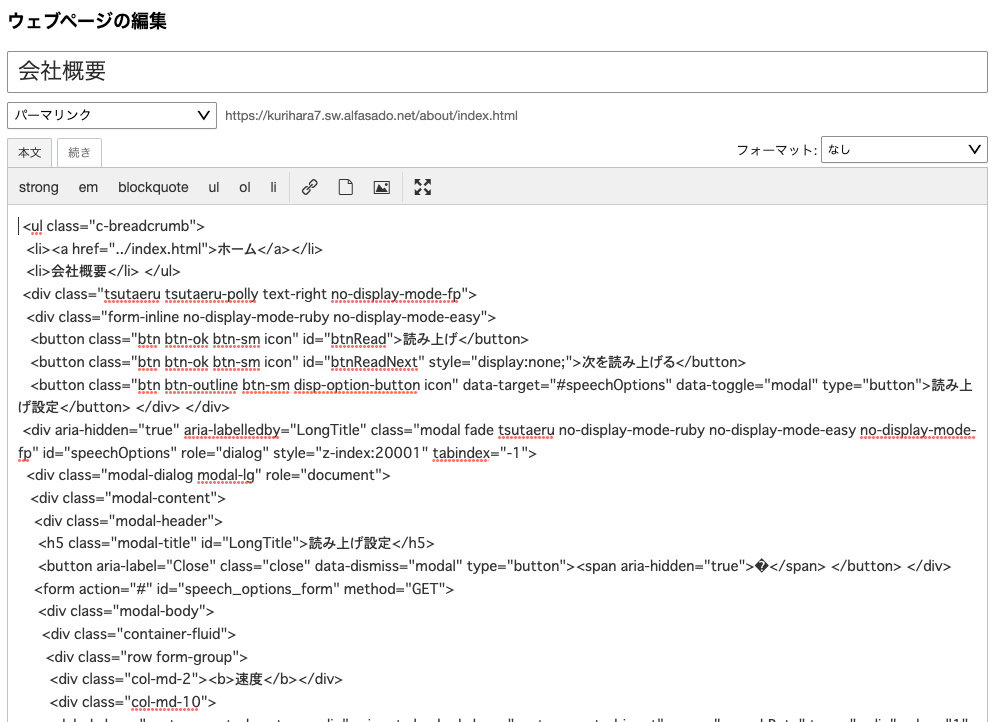The width and height of the screenshot is (1001, 722).
Task: Click the modal-body div line
Action: (x=126, y=611)
